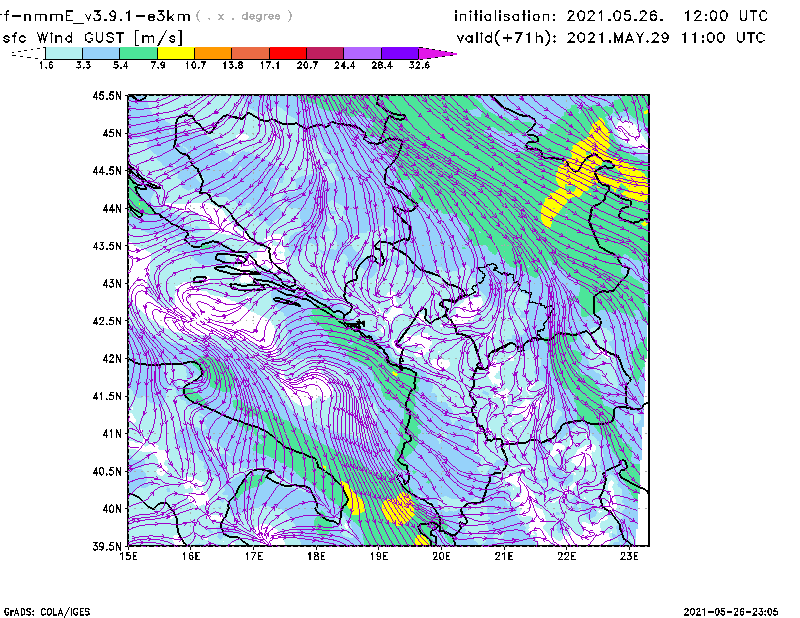The height and width of the screenshot is (618, 800).
Task: Pick the green 5.4–7.9 legend swatch
Action: pos(138,53)
